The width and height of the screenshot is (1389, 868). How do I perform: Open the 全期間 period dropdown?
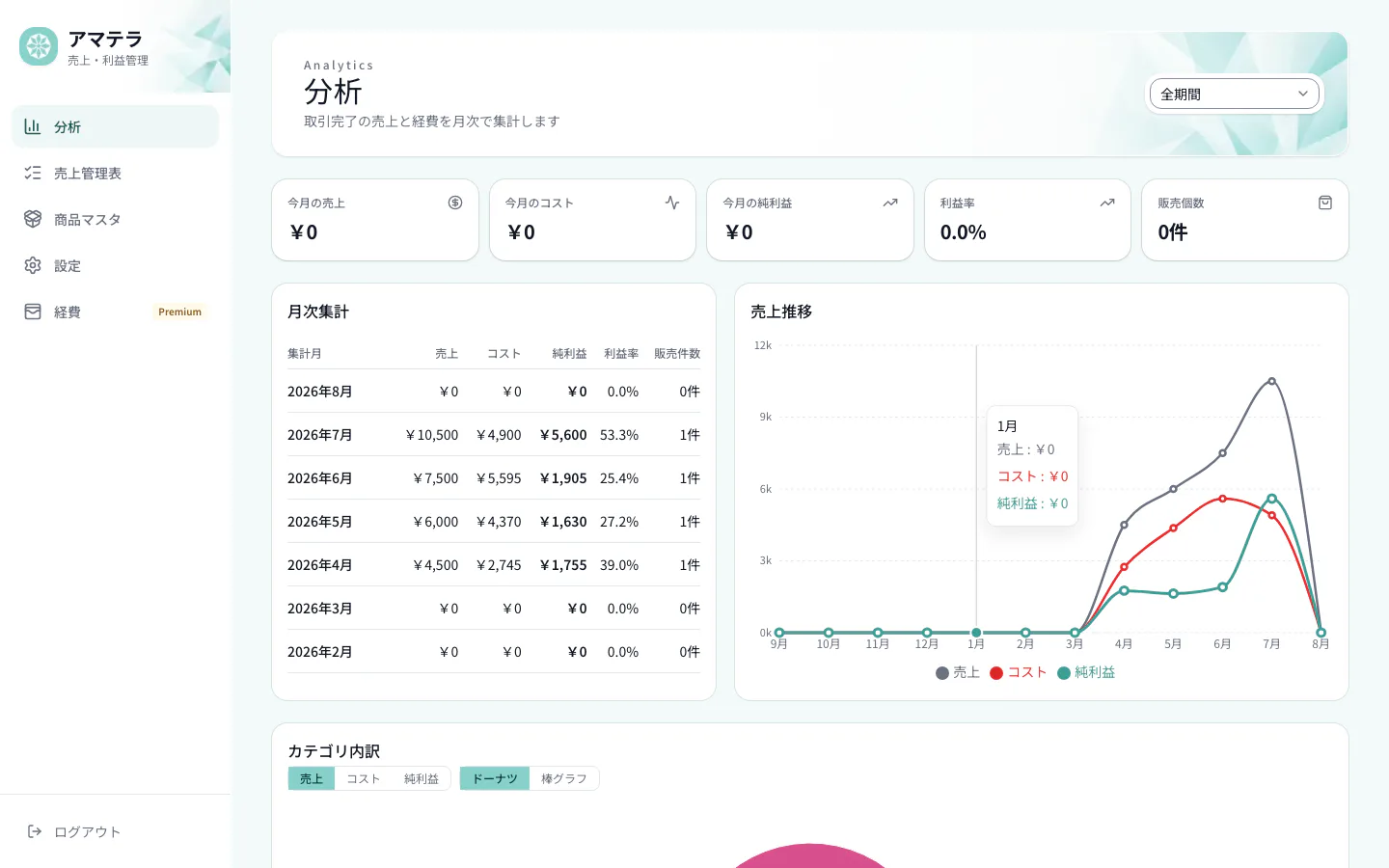tap(1235, 94)
